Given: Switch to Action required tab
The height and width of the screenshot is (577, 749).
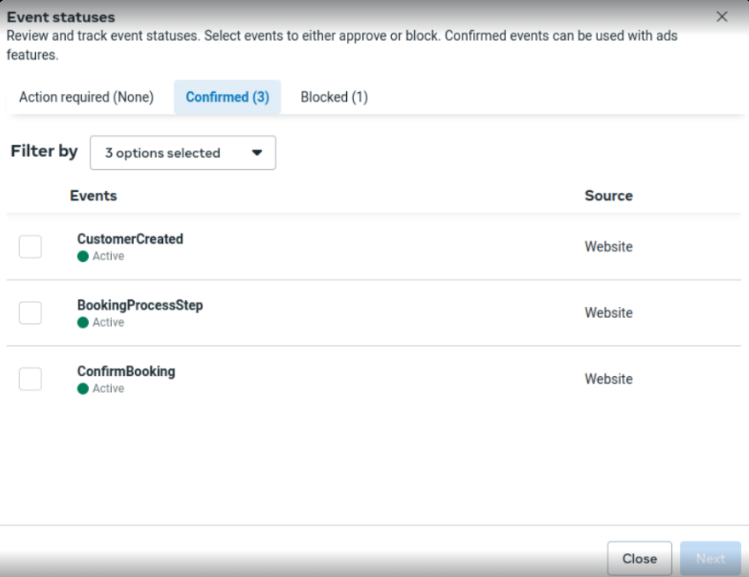Looking at the screenshot, I should (86, 97).
